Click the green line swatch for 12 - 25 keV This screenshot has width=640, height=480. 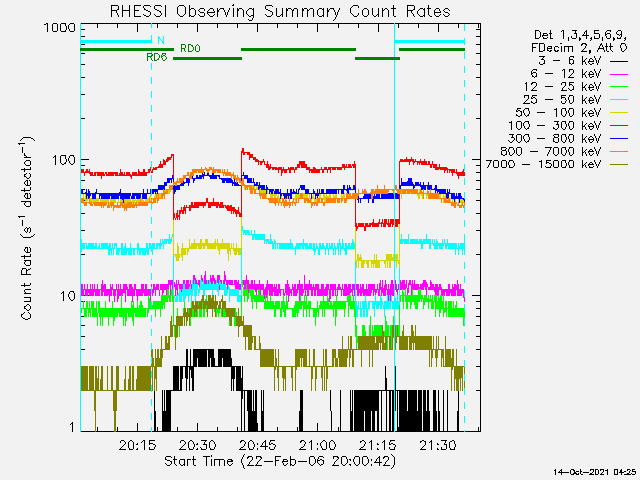pyautogui.click(x=619, y=87)
